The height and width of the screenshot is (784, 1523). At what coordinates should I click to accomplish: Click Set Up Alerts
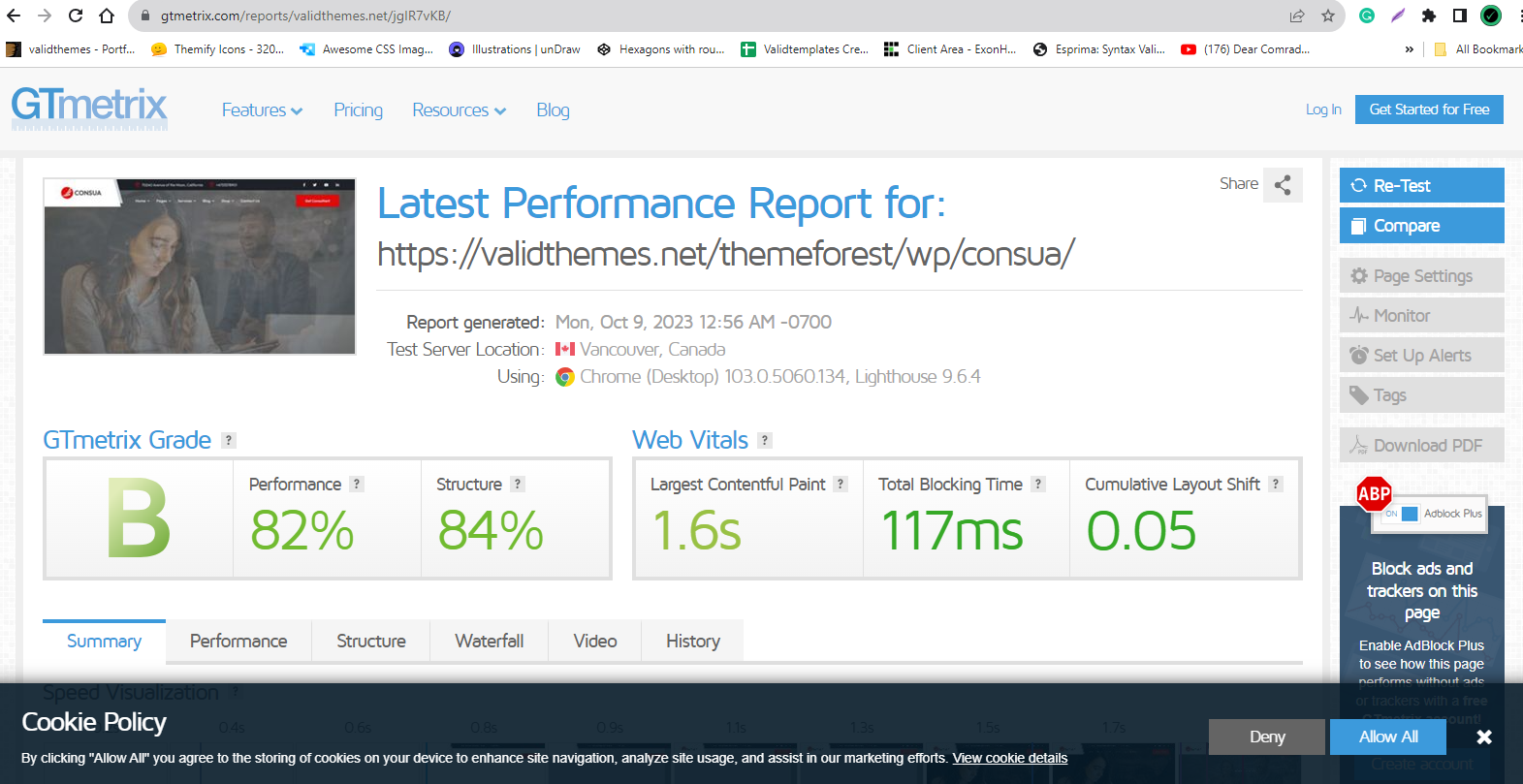(1422, 356)
